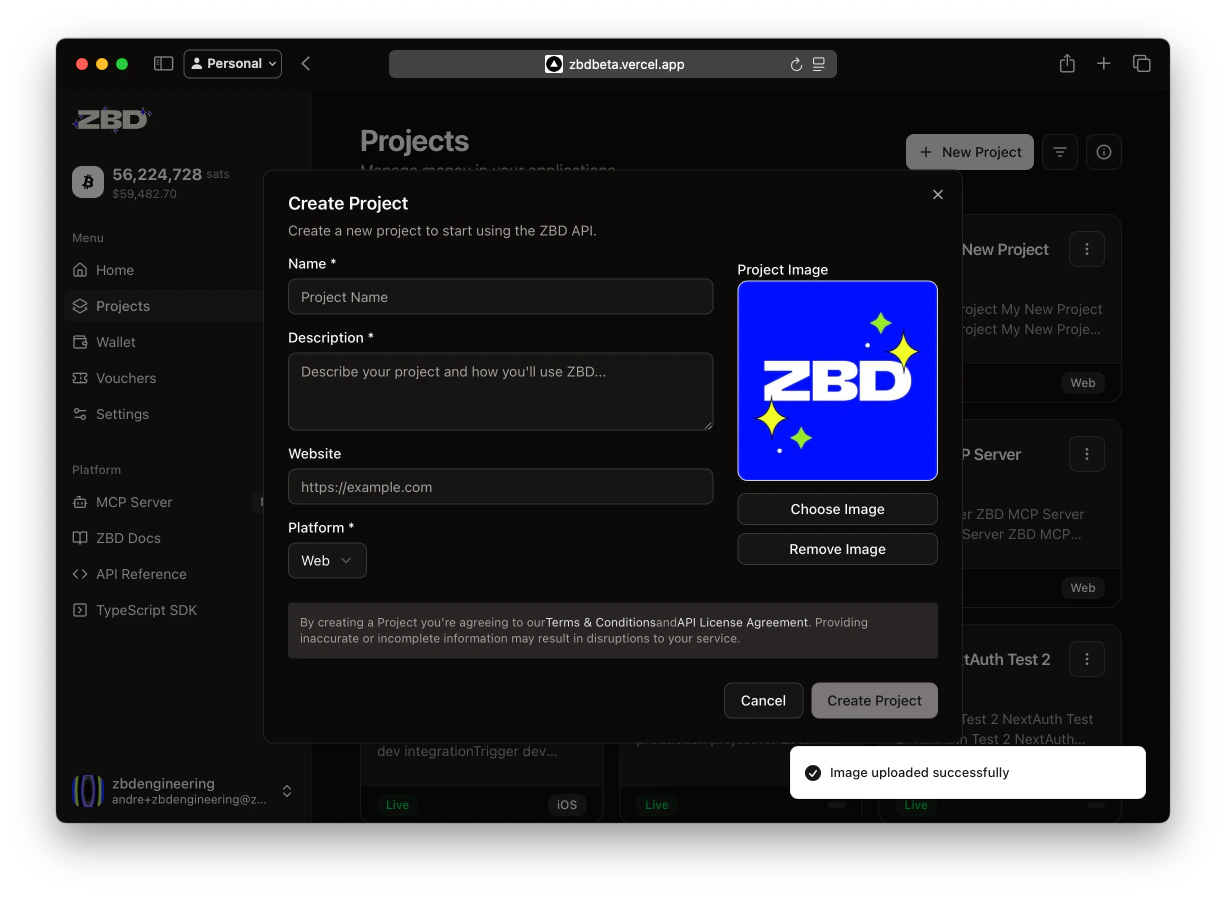The width and height of the screenshot is (1226, 897).
Task: Click the Bitcoin balance icon
Action: 88,182
